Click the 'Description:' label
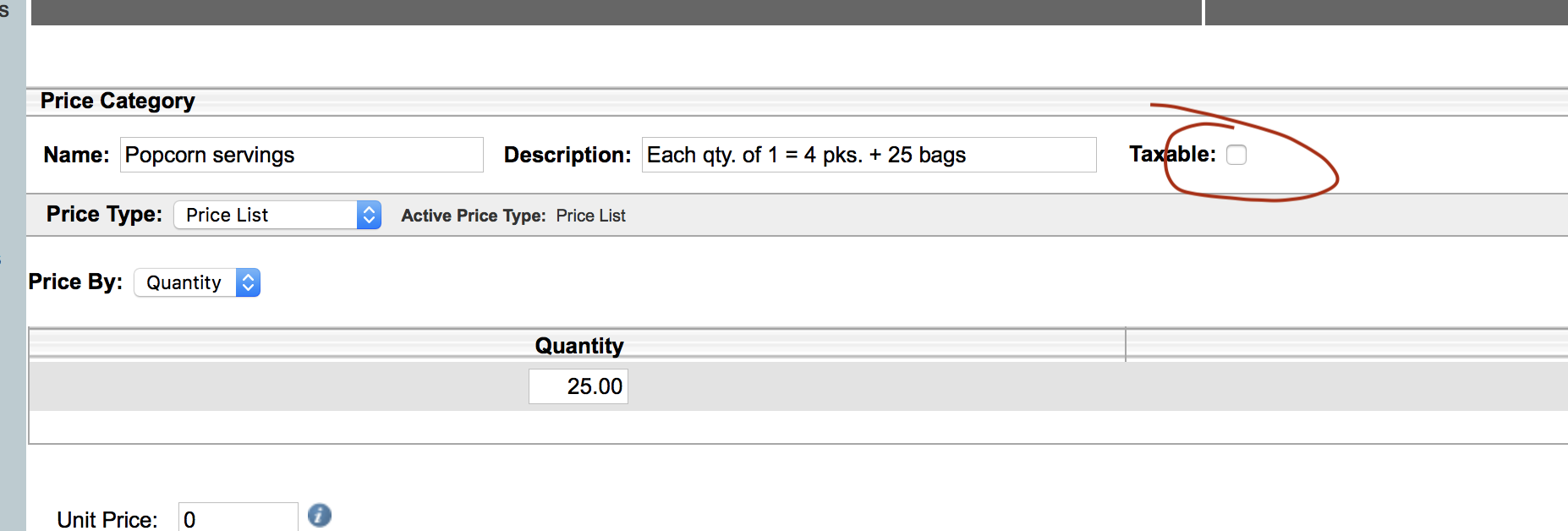The width and height of the screenshot is (1568, 531). pyautogui.click(x=567, y=155)
